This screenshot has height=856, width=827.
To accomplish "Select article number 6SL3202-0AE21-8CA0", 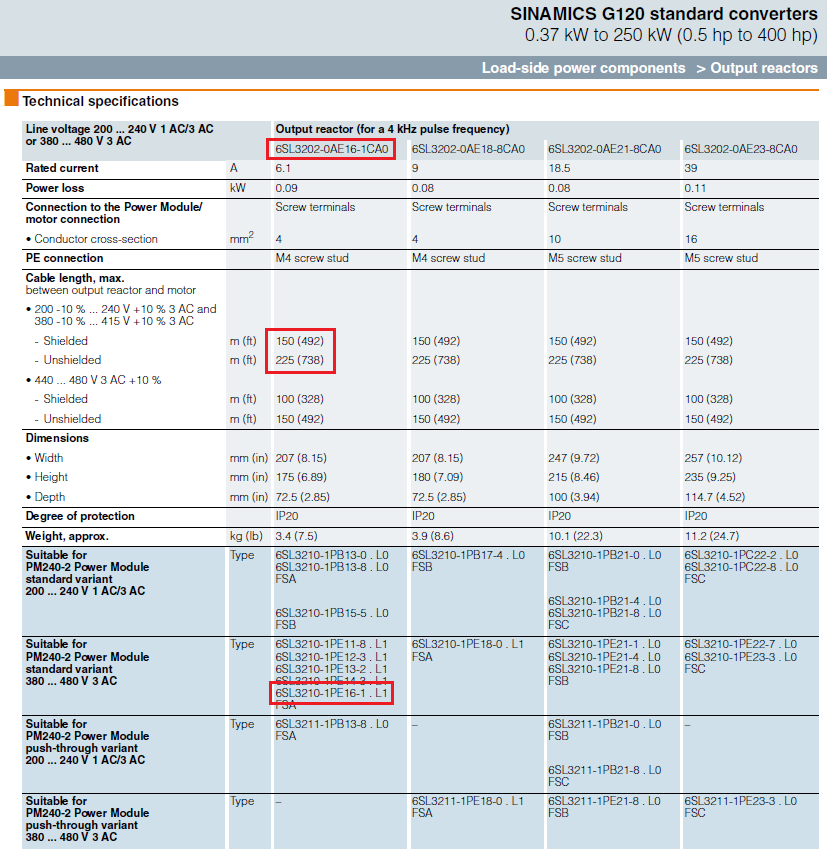I will click(x=604, y=149).
